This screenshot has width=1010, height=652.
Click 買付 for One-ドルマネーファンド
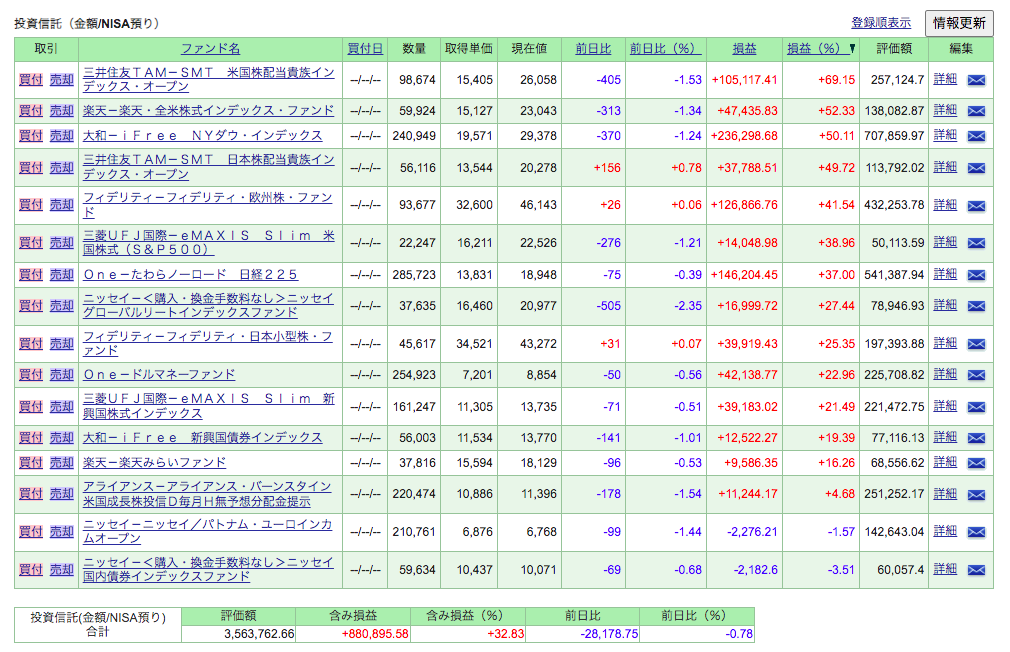30,374
